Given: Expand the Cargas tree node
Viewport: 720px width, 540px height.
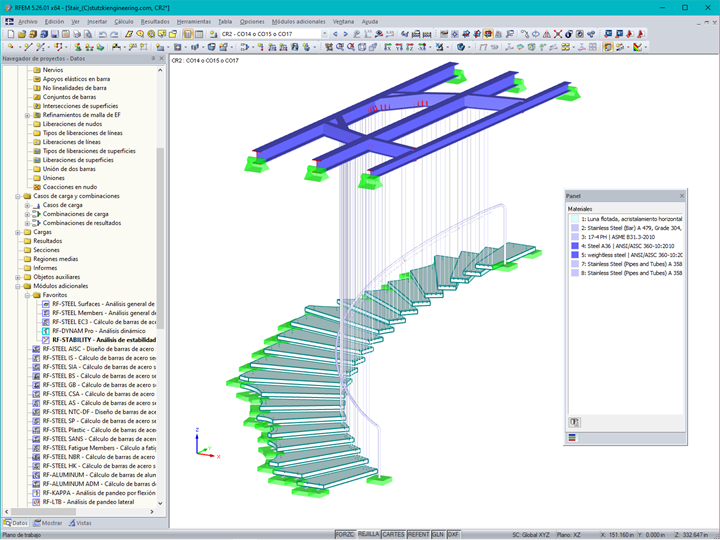Looking at the screenshot, I should coord(17,232).
